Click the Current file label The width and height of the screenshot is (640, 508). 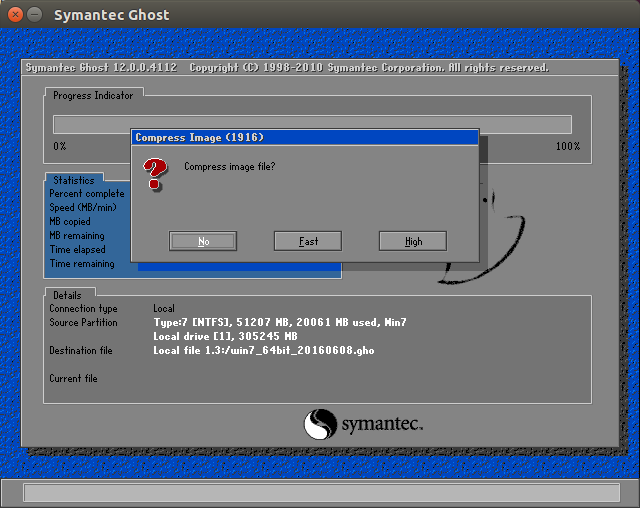[73, 378]
